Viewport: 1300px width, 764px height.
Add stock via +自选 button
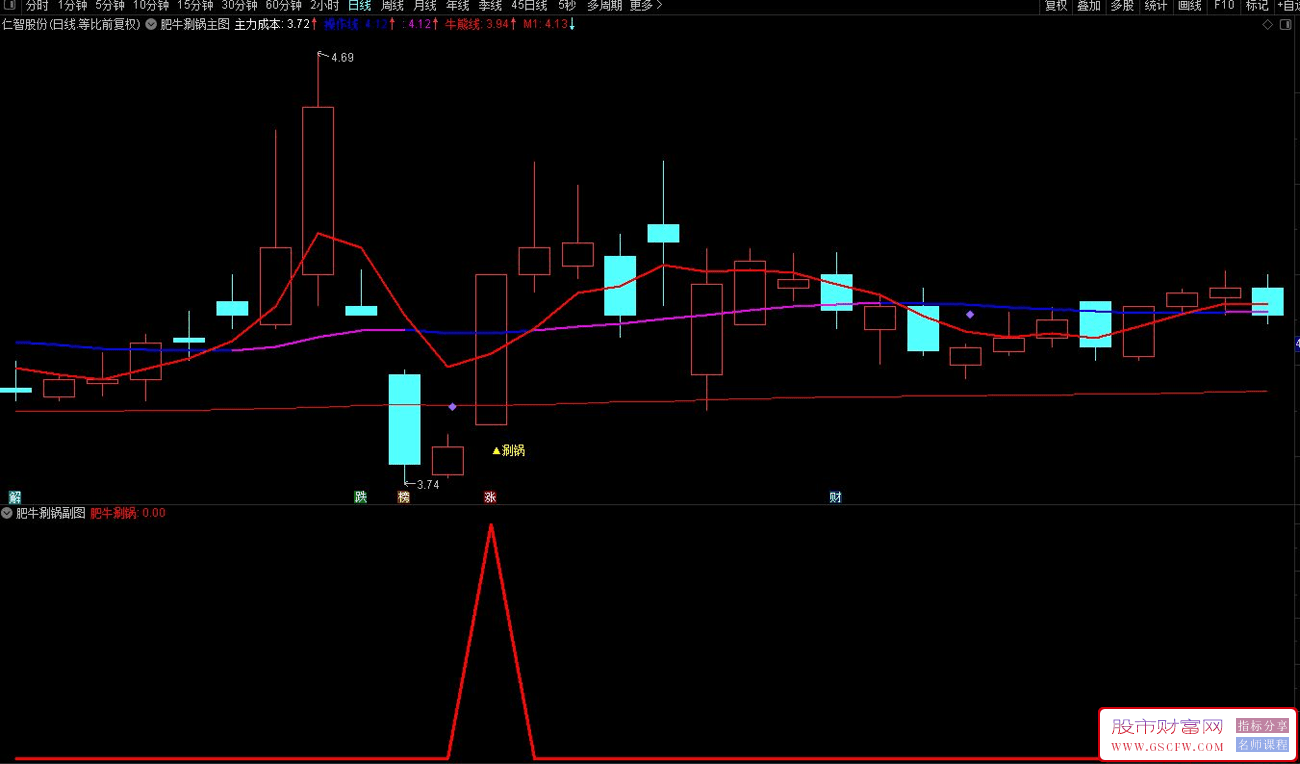[1289, 5]
